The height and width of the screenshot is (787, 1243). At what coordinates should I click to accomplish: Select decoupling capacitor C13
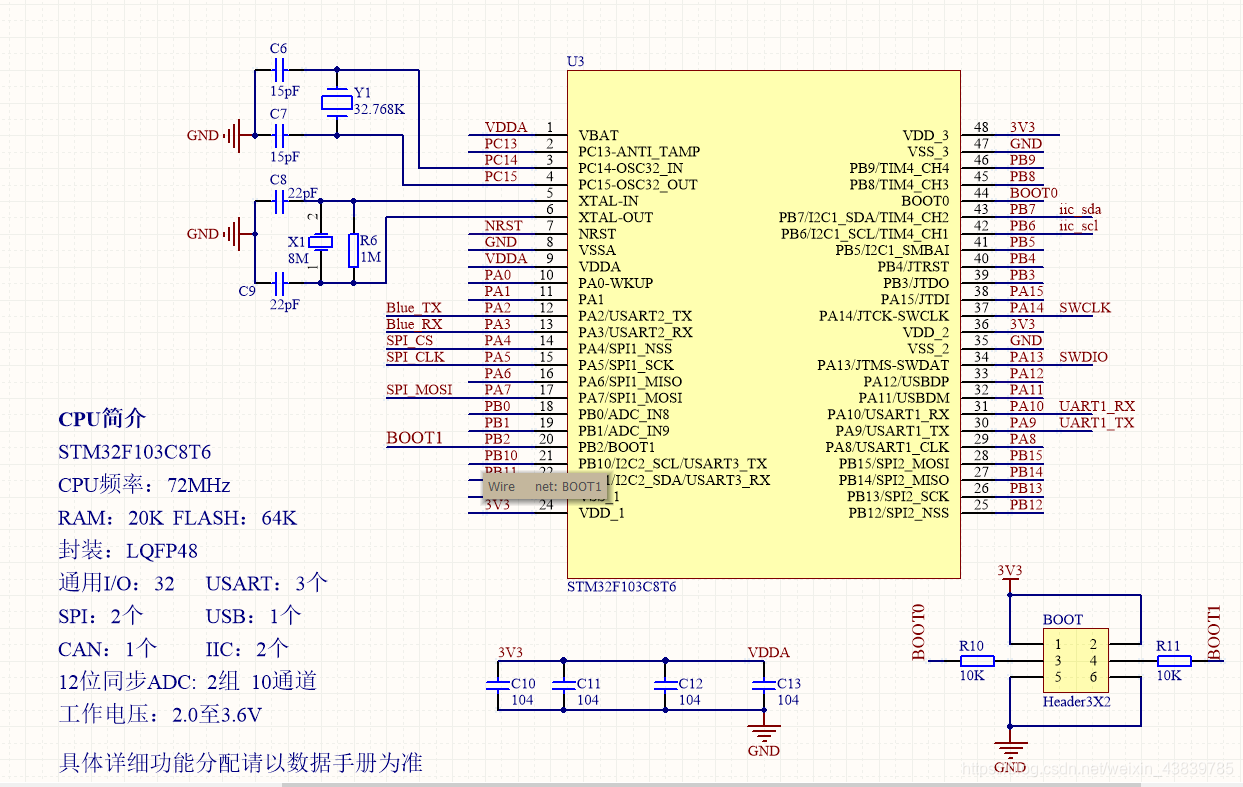[x=764, y=685]
